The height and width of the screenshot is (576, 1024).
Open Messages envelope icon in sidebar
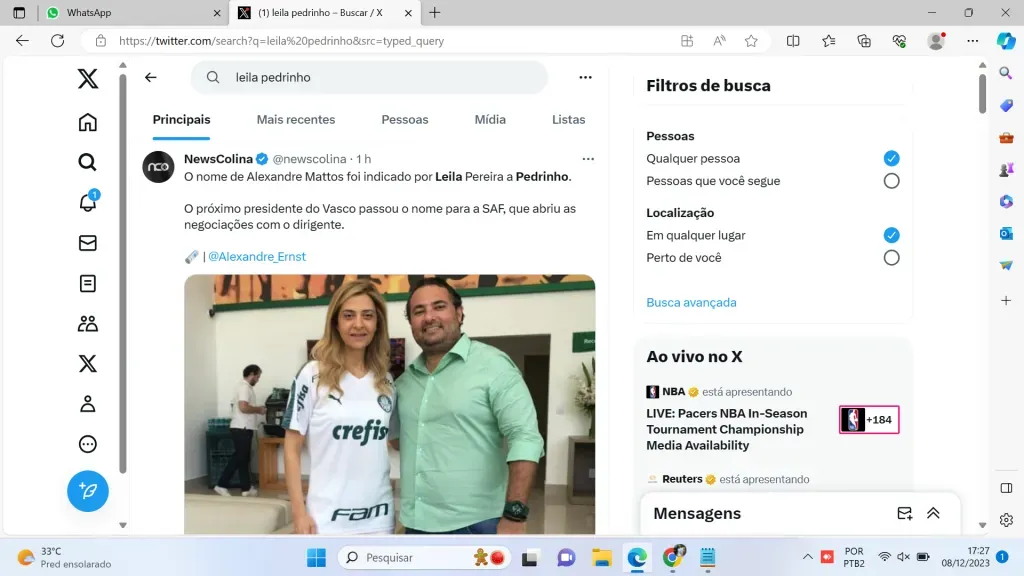click(88, 243)
